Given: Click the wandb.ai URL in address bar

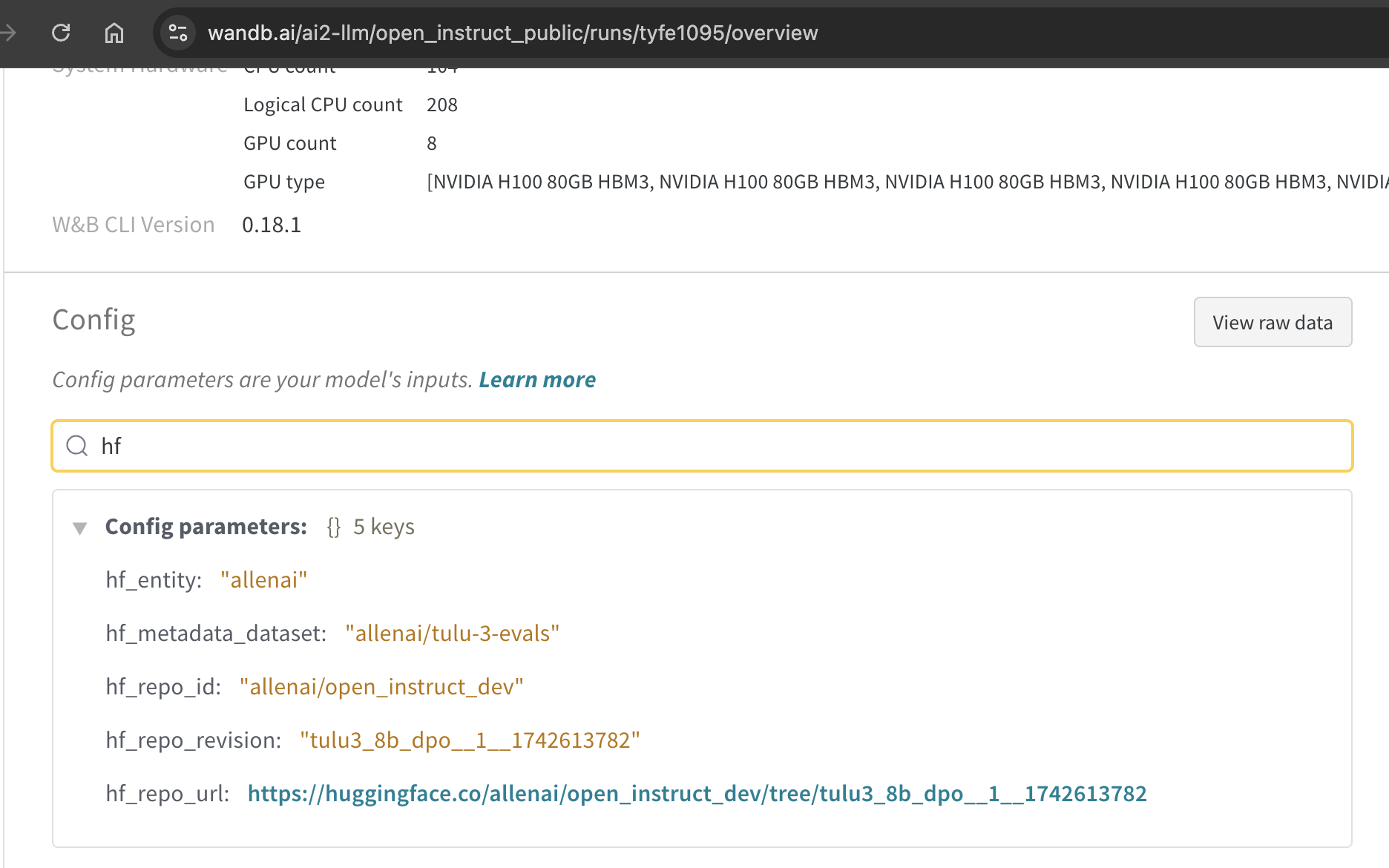Looking at the screenshot, I should point(512,33).
